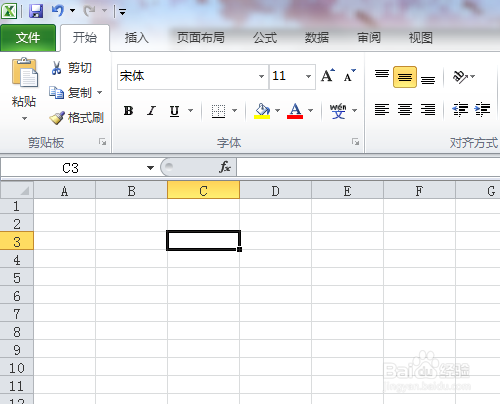
Task: Toggle italic formatting
Action: click(151, 110)
